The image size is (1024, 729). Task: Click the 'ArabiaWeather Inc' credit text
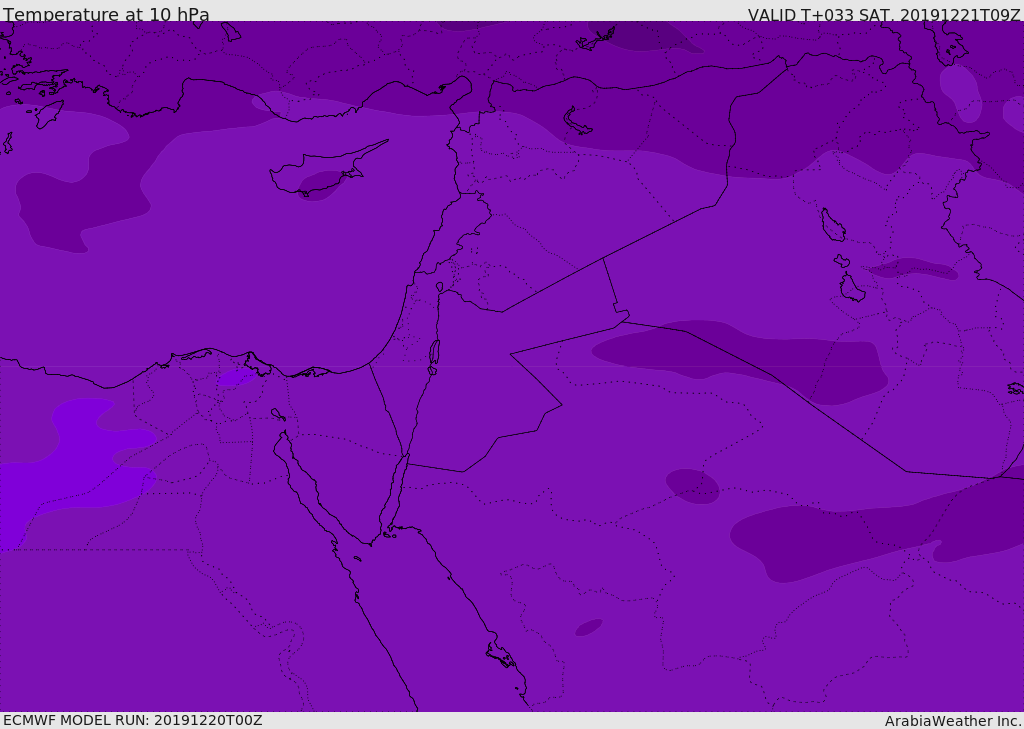953,721
